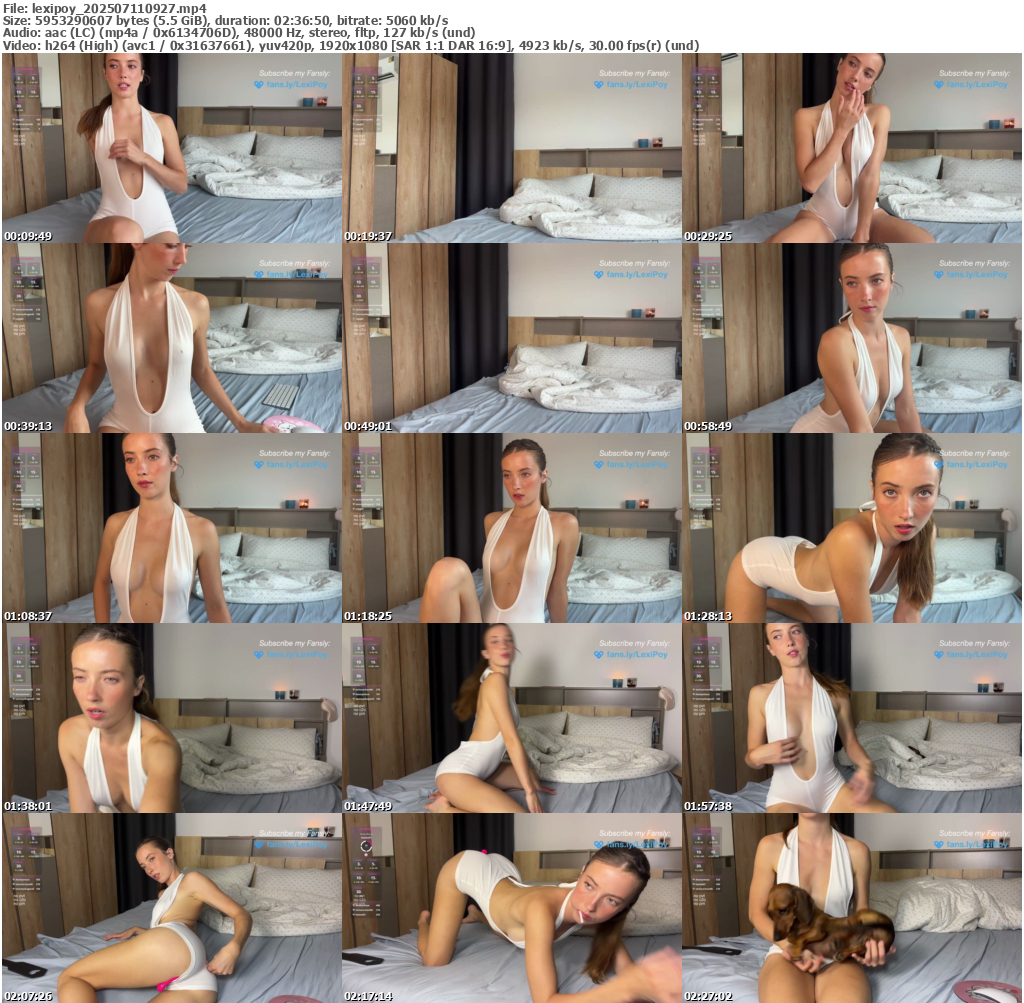Click the 01:38:01 timestamp label
Image resolution: width=1024 pixels, height=1003 pixels.
26,807
